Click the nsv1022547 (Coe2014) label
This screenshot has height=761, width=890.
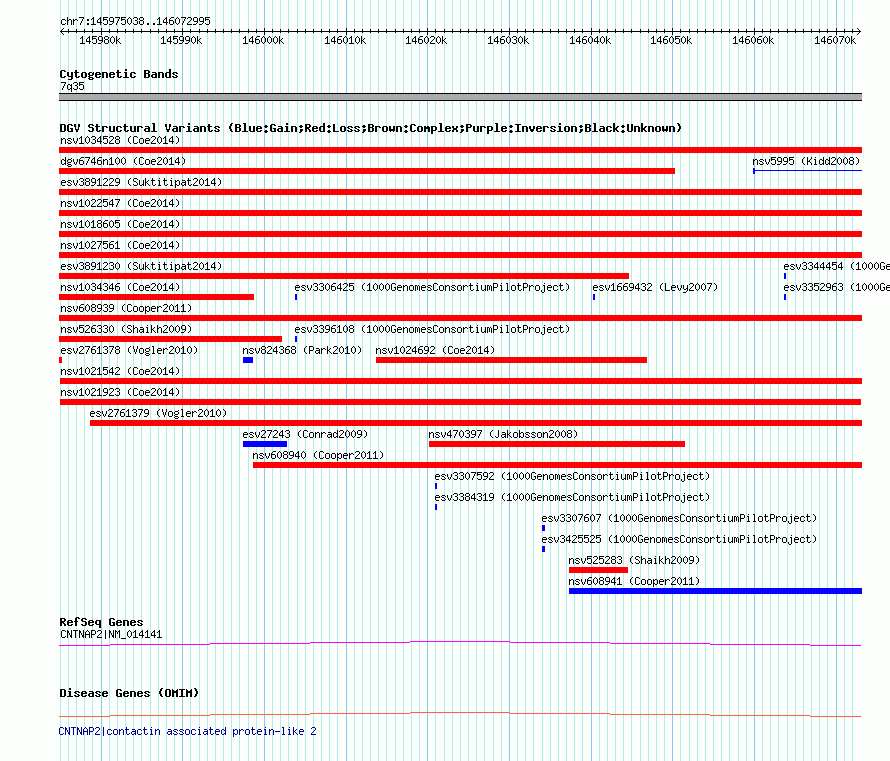120,203
